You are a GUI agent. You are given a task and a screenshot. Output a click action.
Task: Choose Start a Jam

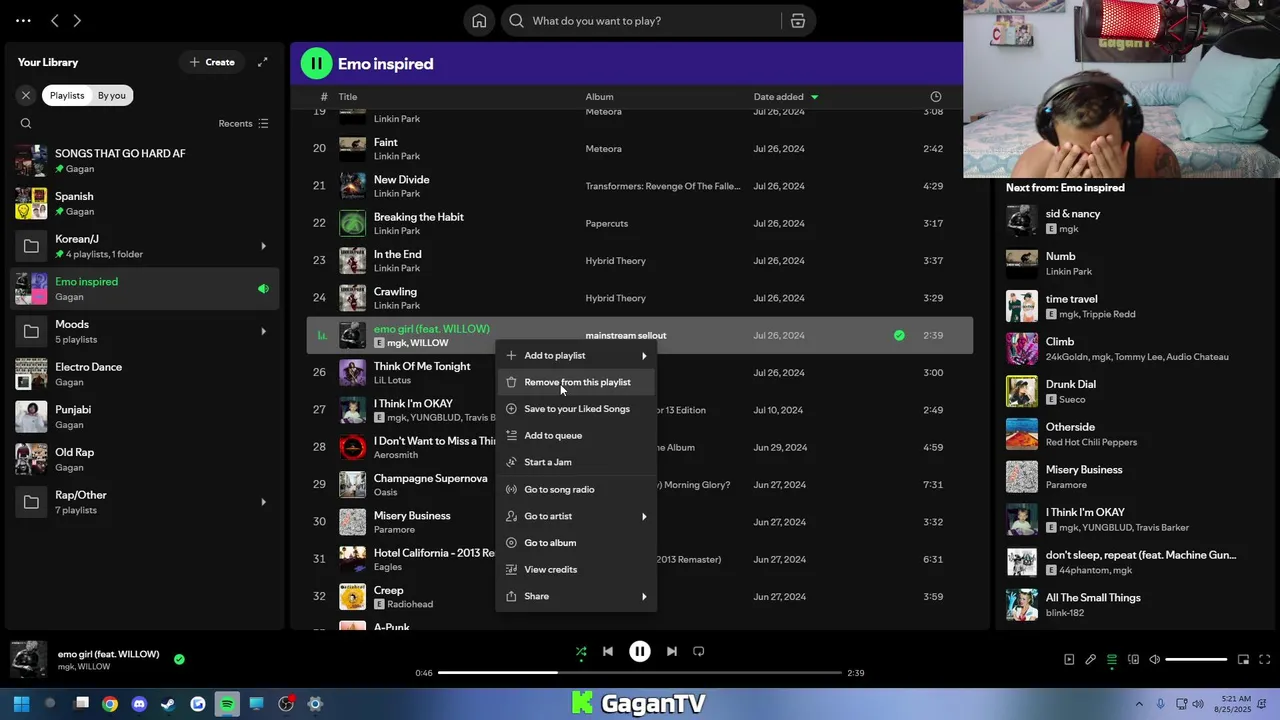(x=576, y=462)
